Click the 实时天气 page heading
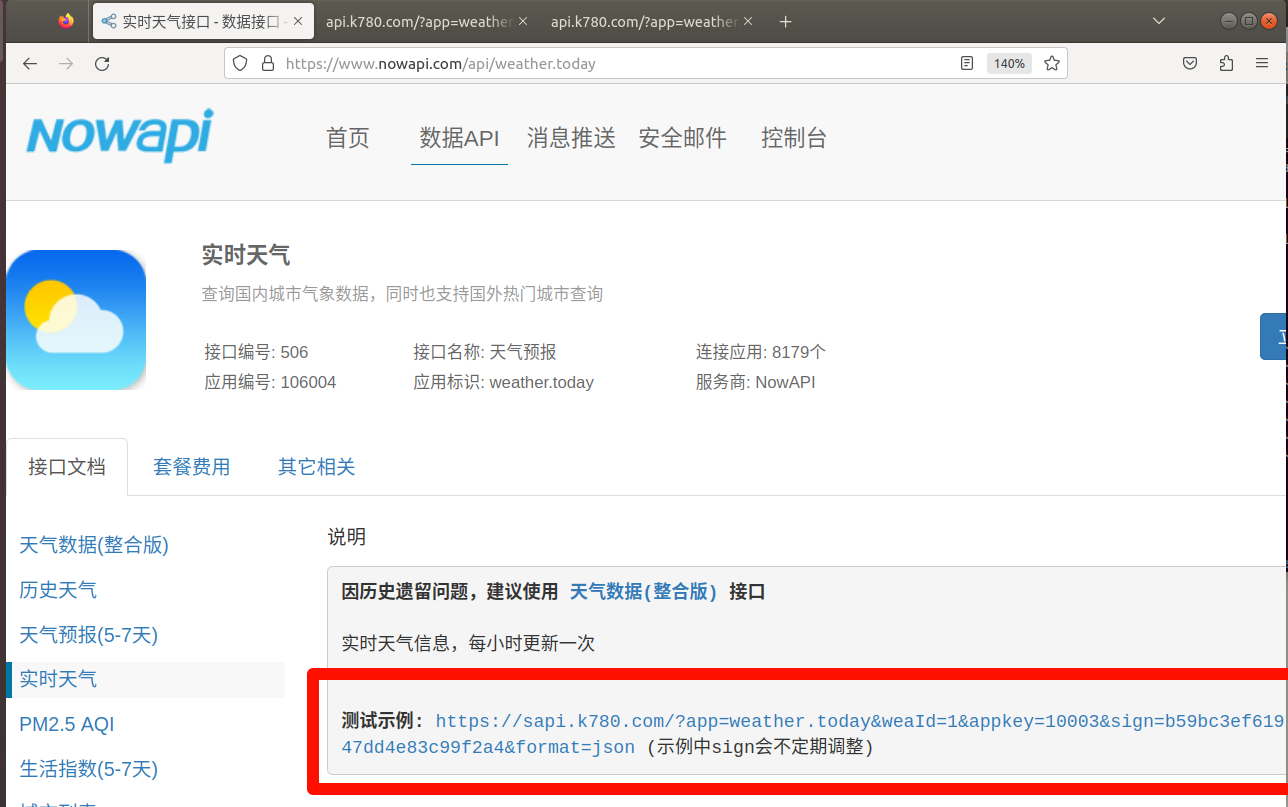This screenshot has height=807, width=1288. point(246,255)
